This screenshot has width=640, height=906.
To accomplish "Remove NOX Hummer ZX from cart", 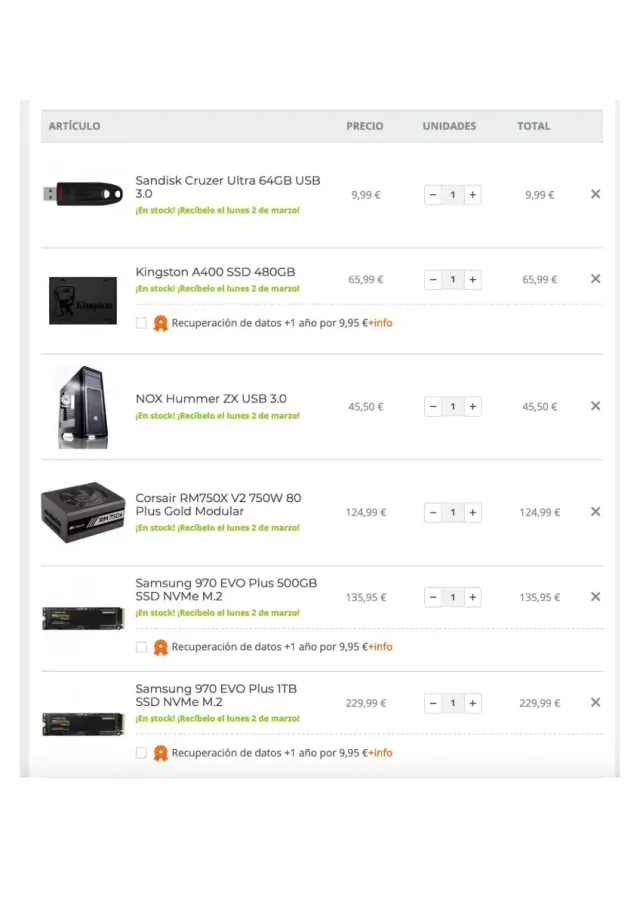I will (x=595, y=406).
